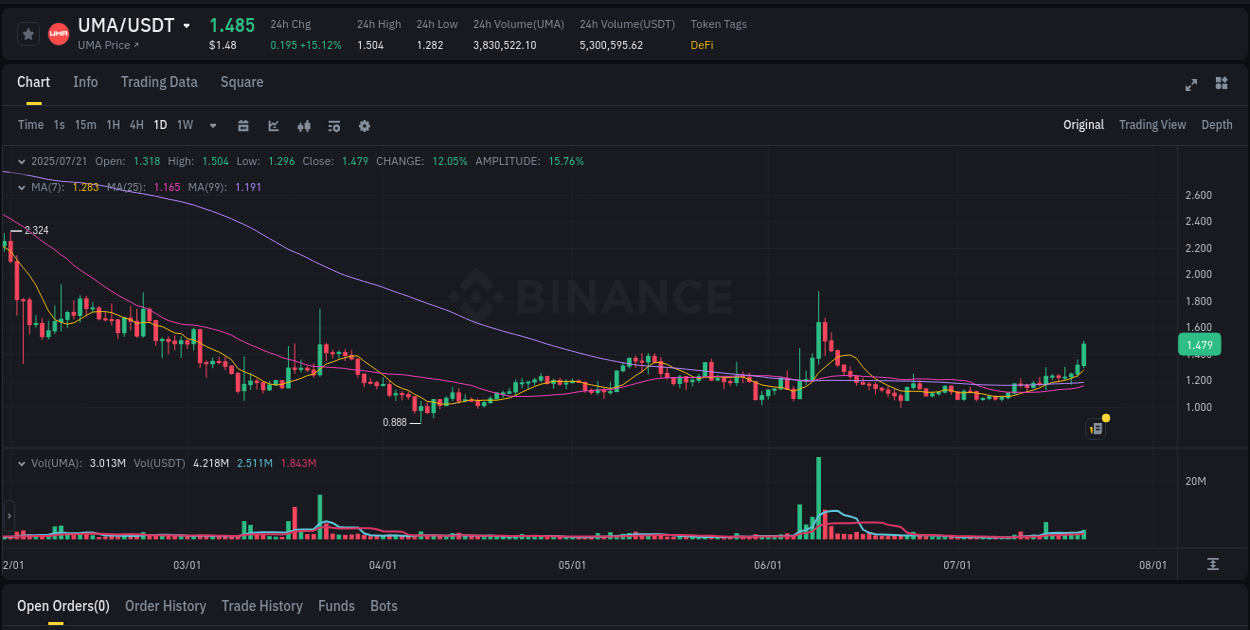
Task: Open the chart layout grid icon
Action: pos(1222,86)
